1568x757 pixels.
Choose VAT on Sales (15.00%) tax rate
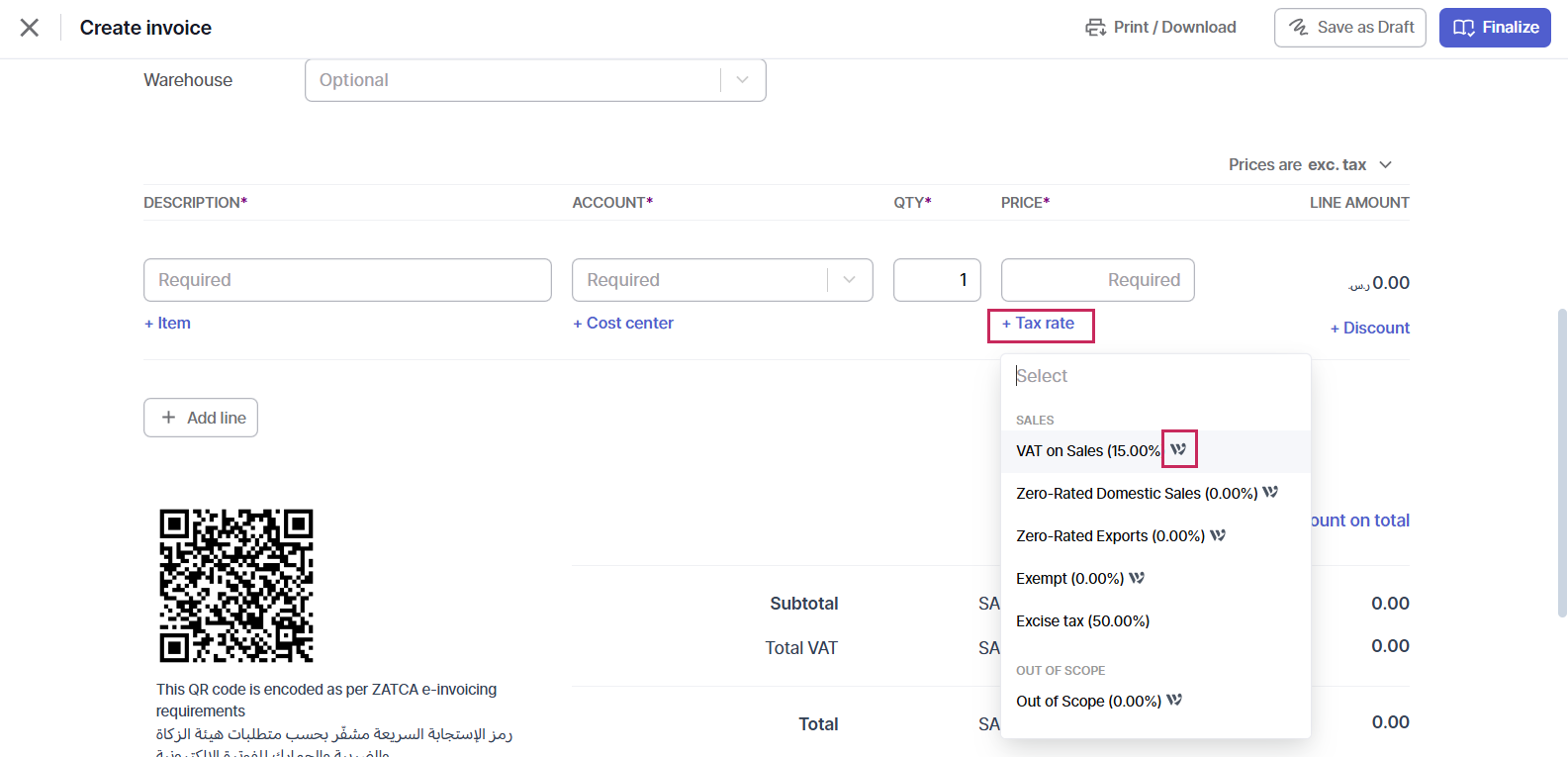pos(1155,451)
